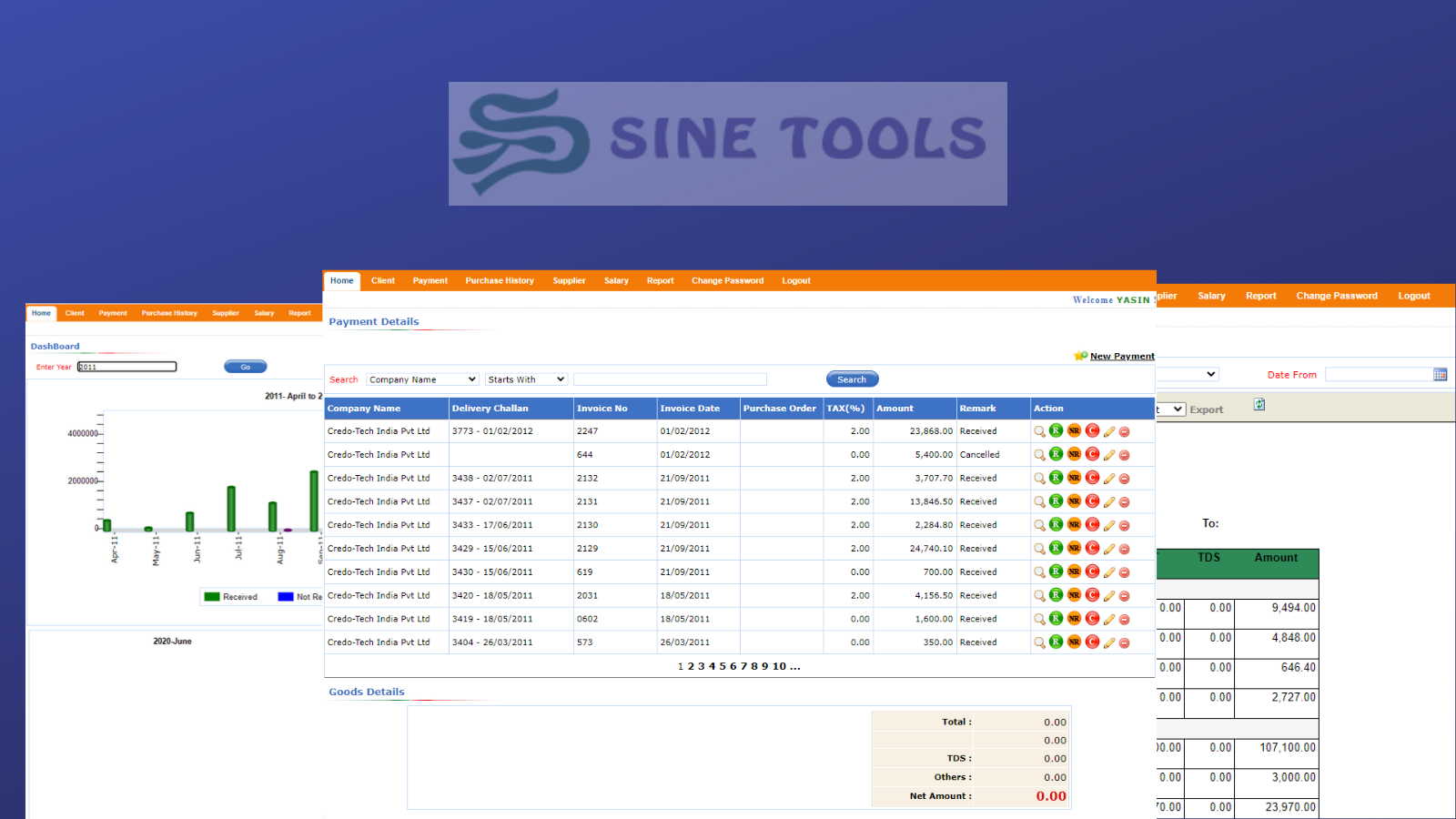1456x819 pixels.
Task: Click the Cancelled remark for invoice 644
Action: point(979,455)
